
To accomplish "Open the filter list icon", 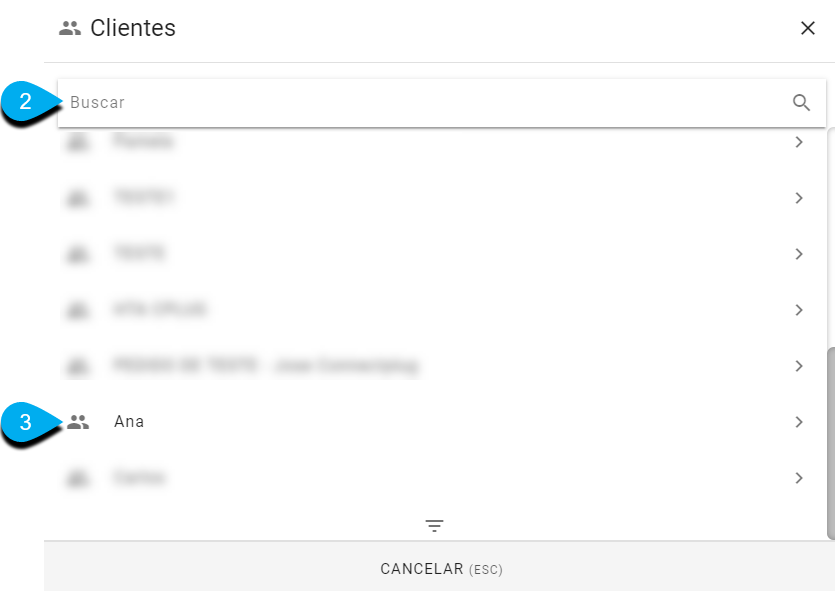I will pyautogui.click(x=435, y=526).
